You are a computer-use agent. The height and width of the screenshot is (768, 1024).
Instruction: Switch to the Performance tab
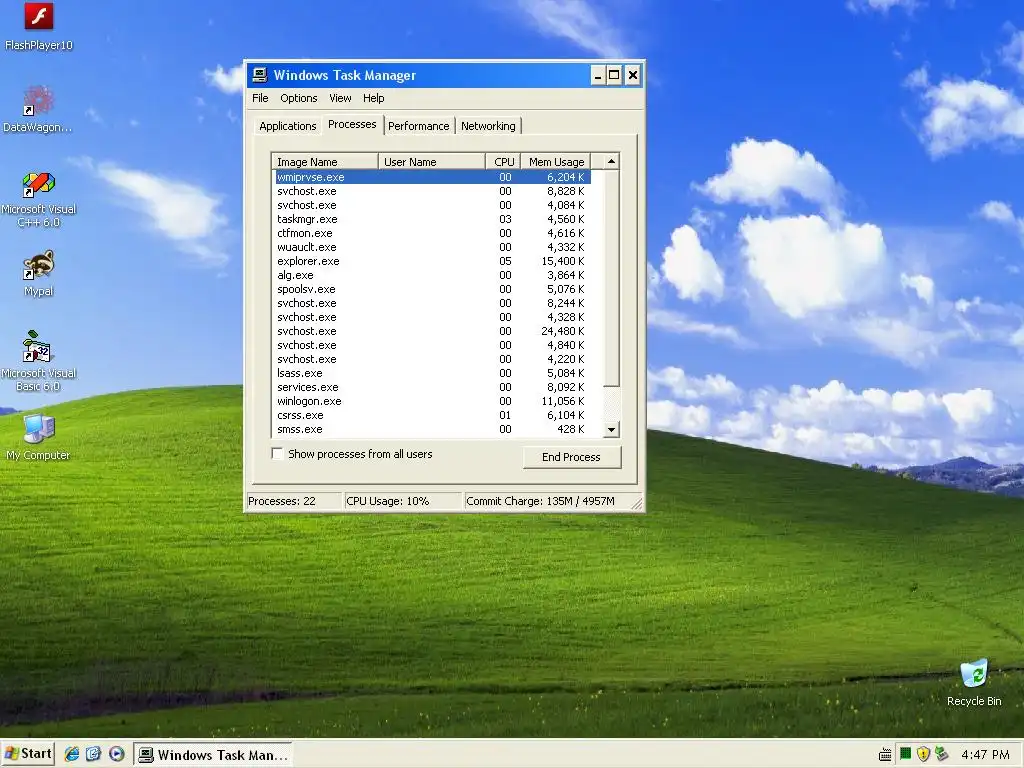(419, 126)
